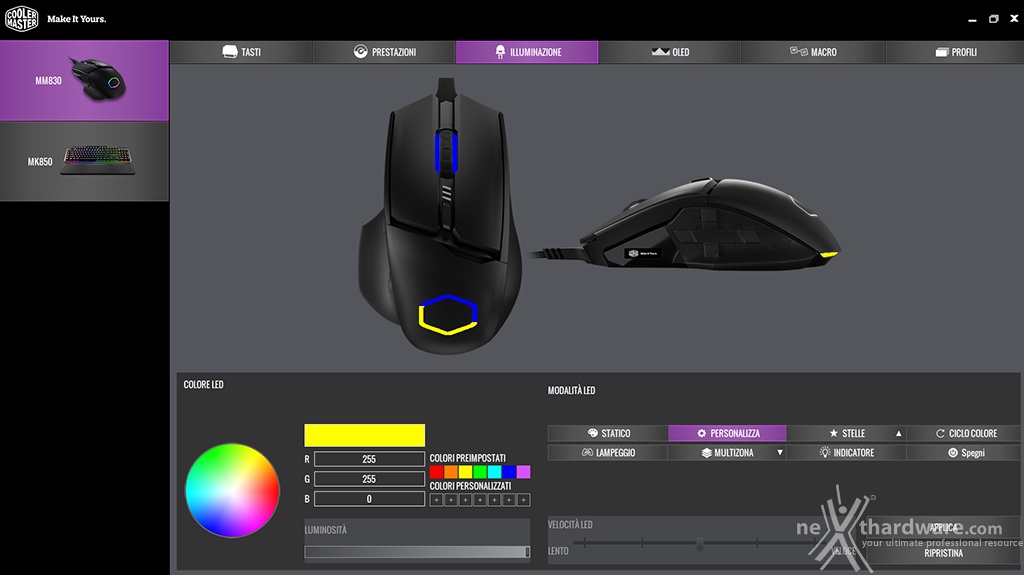Image resolution: width=1024 pixels, height=575 pixels.
Task: Minimize the Cooler Master window
Action: (972, 20)
